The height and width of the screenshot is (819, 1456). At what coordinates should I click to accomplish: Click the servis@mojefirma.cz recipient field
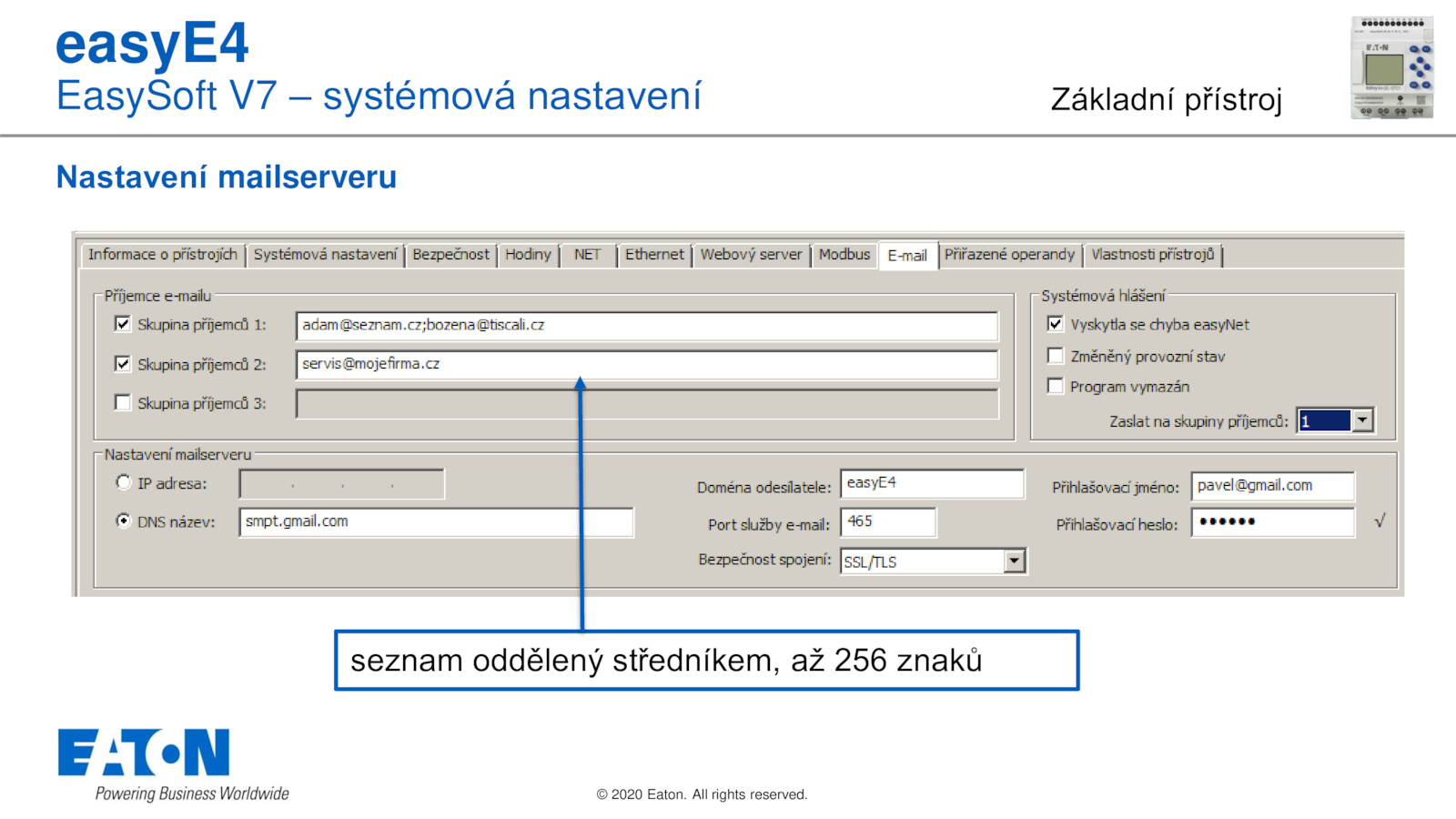click(x=647, y=365)
